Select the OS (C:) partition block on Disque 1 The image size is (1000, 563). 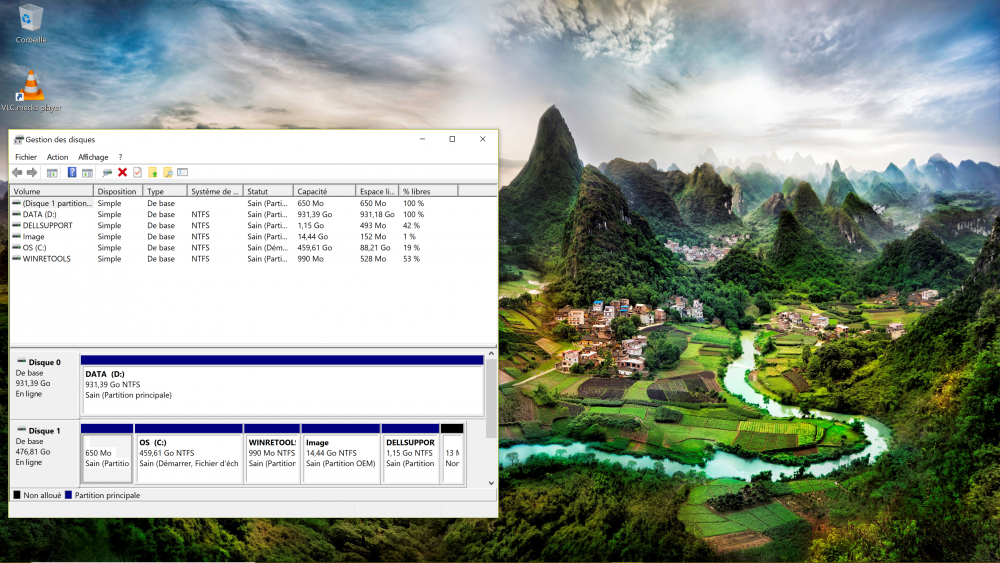point(188,453)
